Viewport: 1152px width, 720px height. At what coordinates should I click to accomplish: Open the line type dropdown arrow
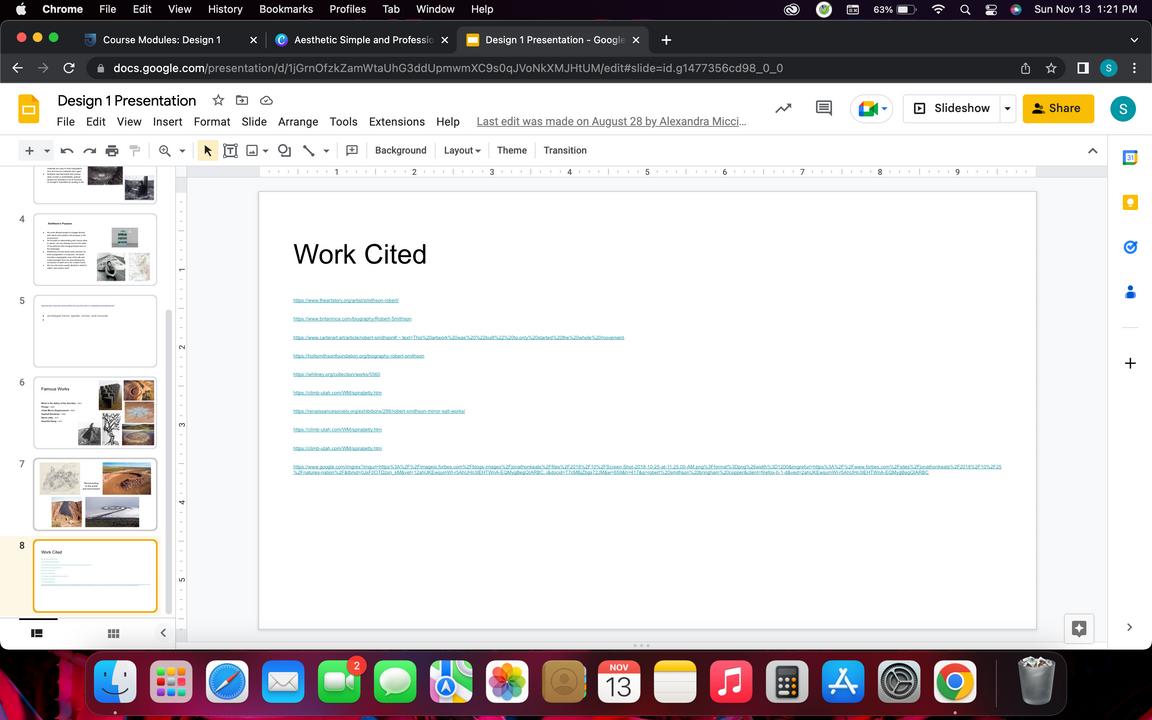(326, 151)
